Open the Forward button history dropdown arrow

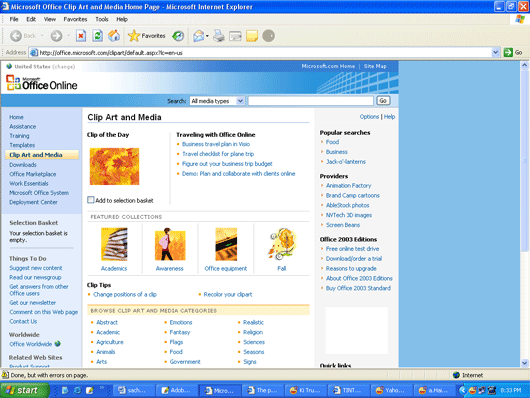[68, 36]
